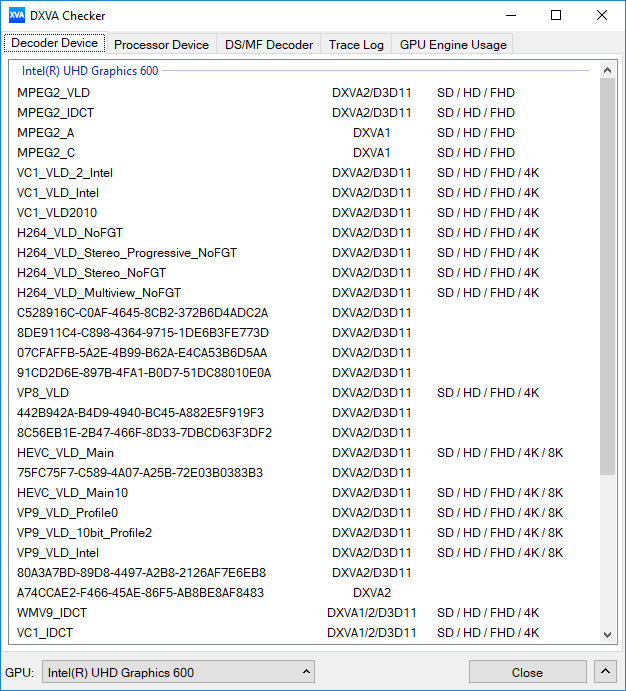Select the 442B942A-B4D9-4940-BC45-A882E5F919F3 row

tap(304, 413)
